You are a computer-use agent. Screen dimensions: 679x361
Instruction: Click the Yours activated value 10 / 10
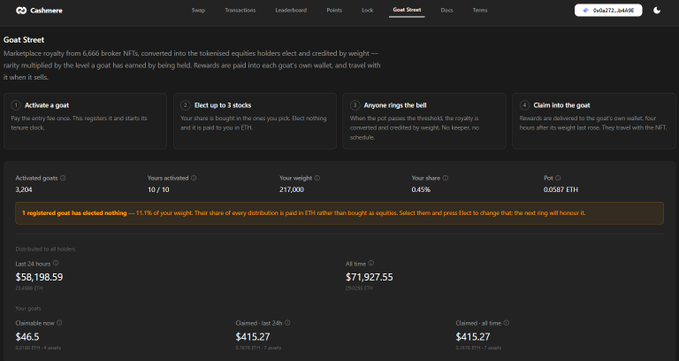158,190
